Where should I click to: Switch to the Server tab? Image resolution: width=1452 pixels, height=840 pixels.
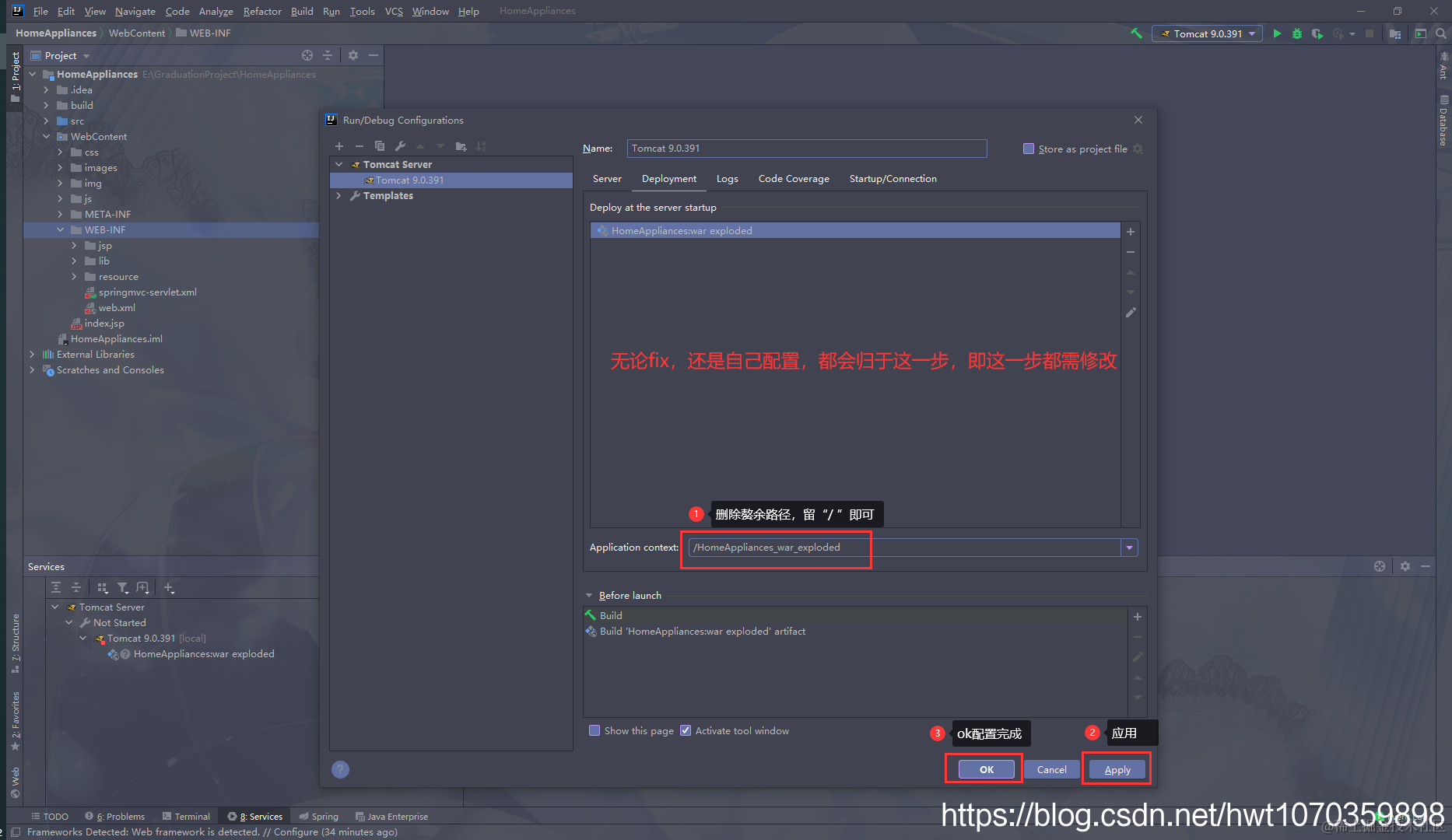tap(607, 179)
